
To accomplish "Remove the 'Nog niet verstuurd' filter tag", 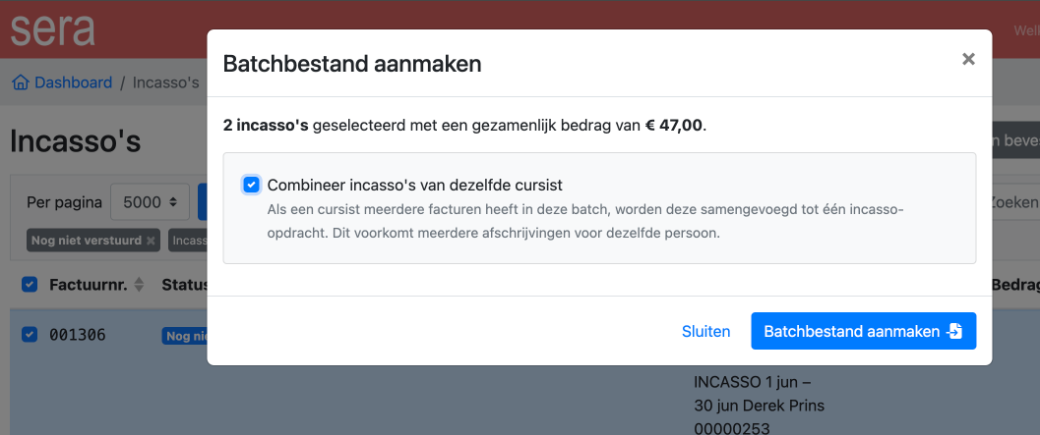I will click(x=151, y=240).
